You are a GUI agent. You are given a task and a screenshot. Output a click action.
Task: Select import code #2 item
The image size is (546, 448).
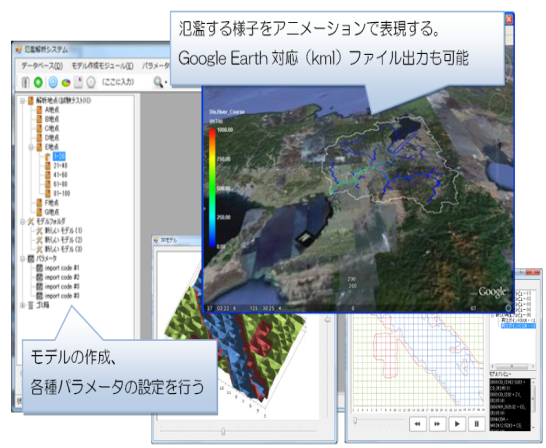[x=62, y=277]
